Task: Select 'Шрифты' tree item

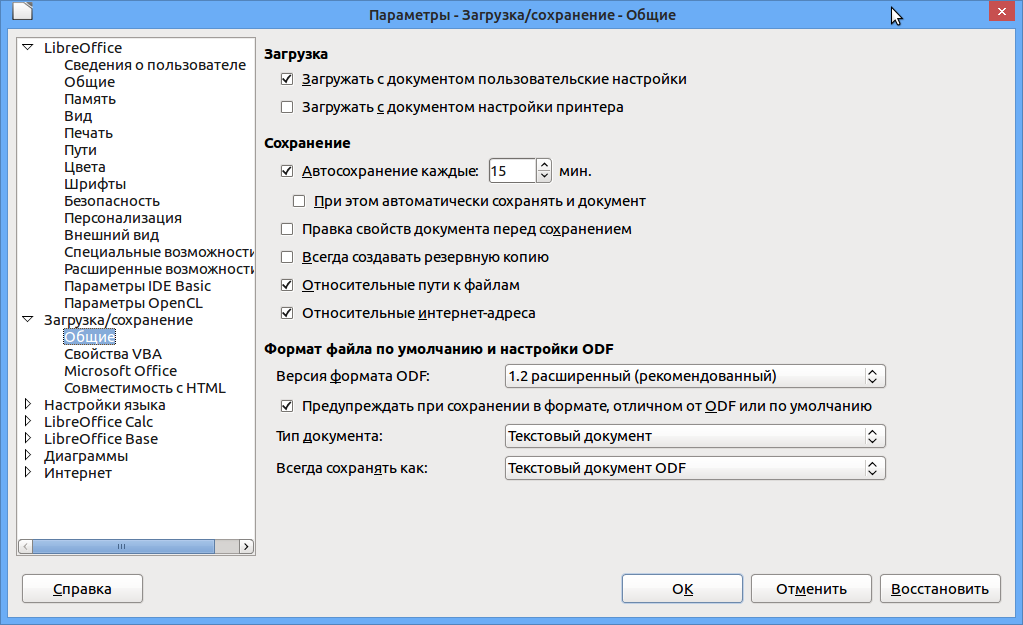Action: pyautogui.click(x=95, y=183)
